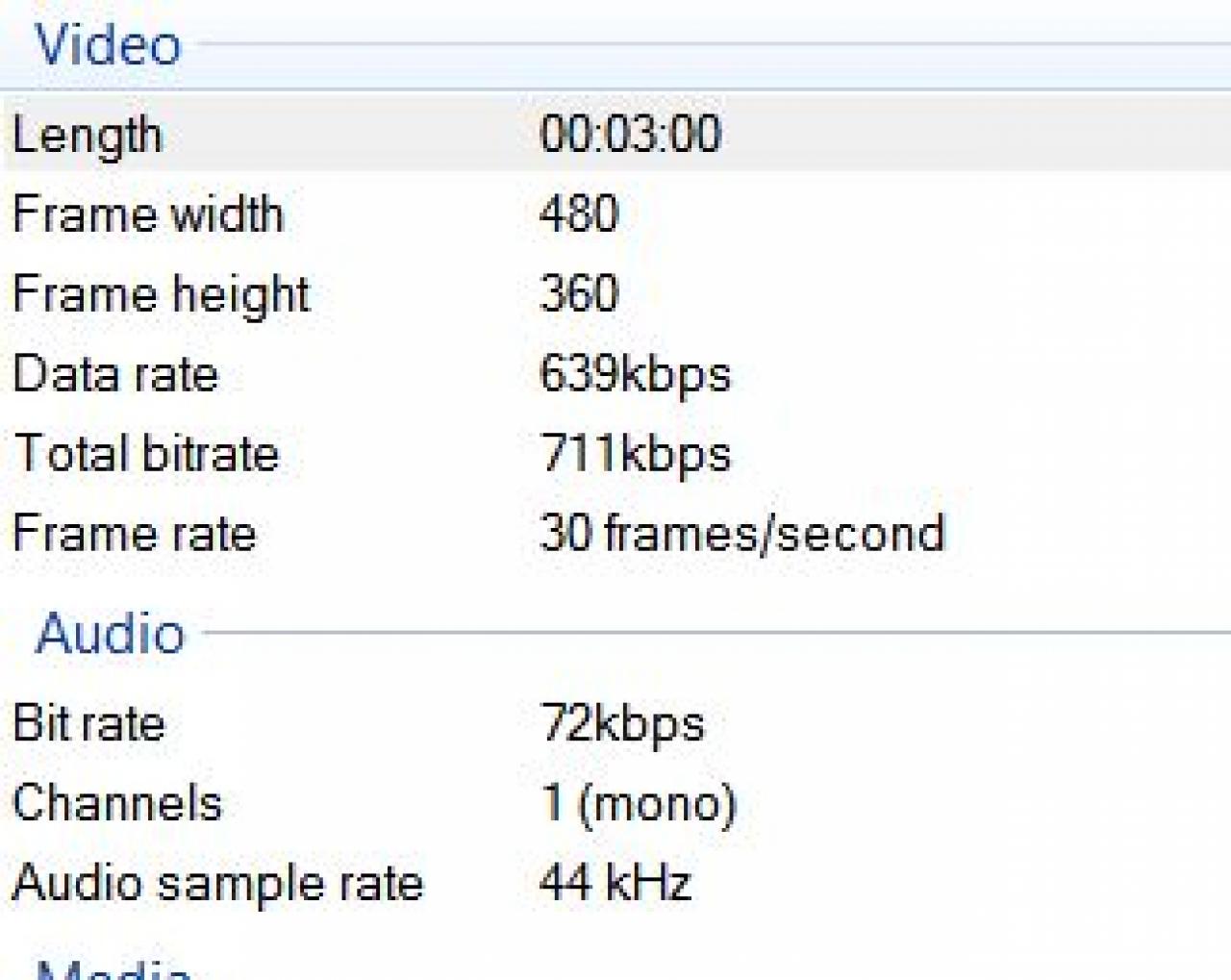Click the Video section header
This screenshot has height=980, width=1231.
coord(108,45)
